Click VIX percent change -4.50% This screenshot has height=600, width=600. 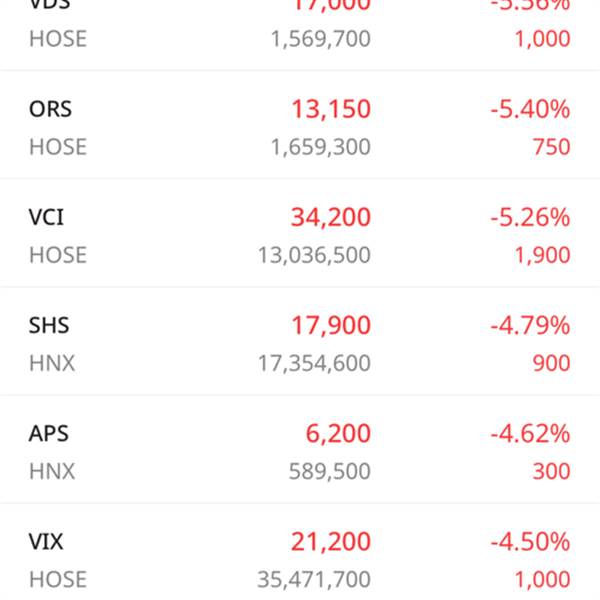530,542
